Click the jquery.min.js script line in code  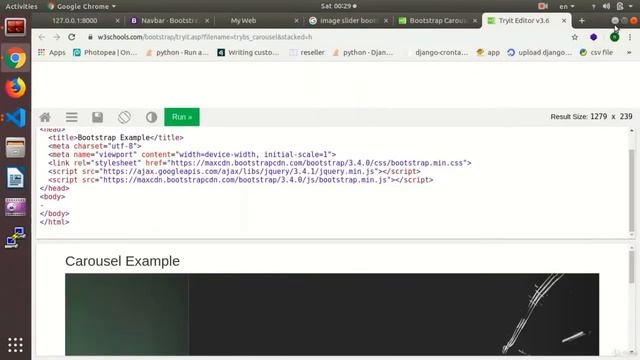(234, 171)
